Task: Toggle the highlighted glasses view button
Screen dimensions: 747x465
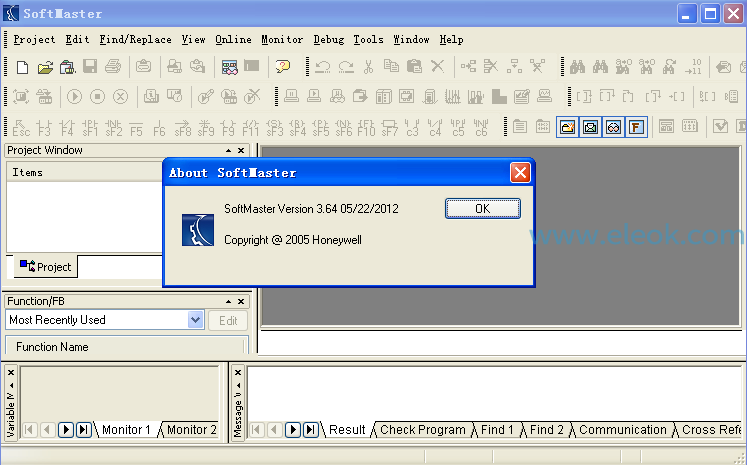Action: click(x=613, y=127)
